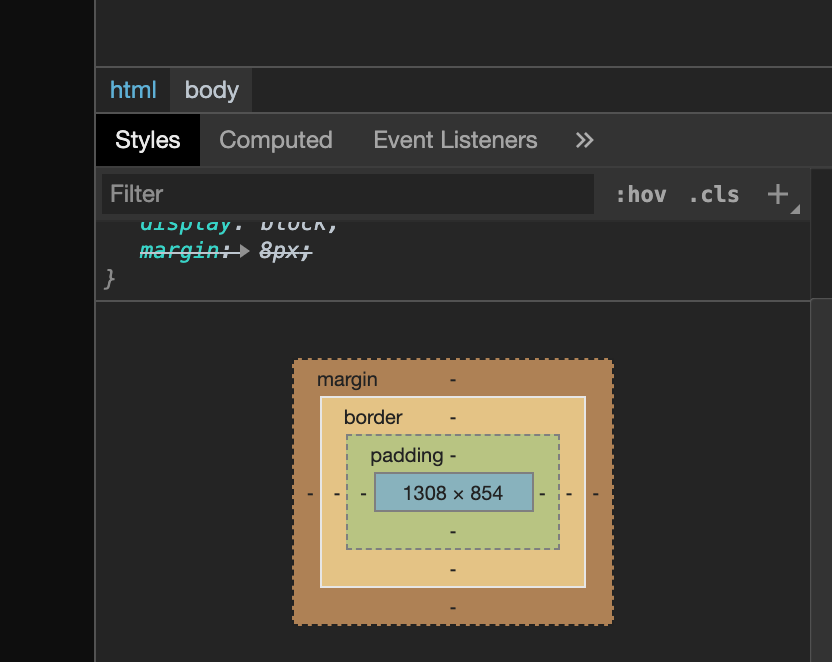
Task: Select the html breadcrumb element
Action: tap(133, 90)
